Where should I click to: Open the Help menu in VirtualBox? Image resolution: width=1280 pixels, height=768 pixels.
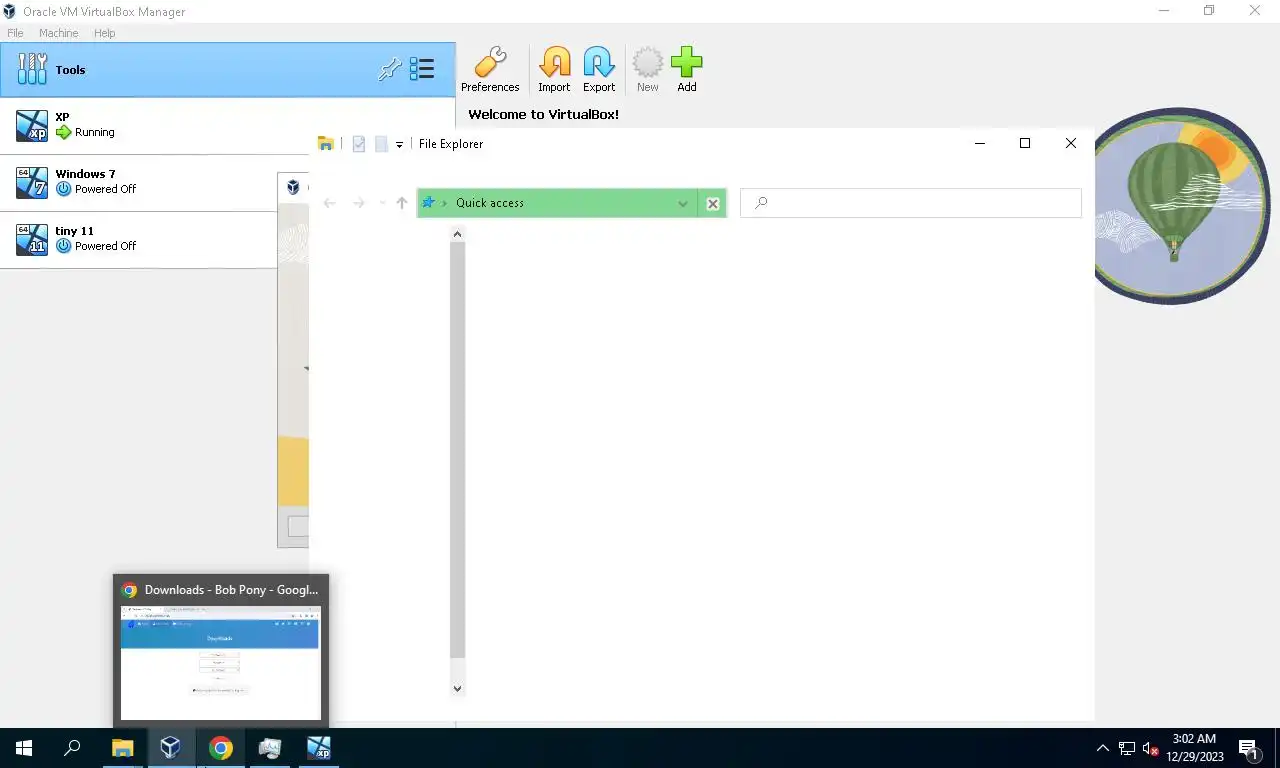point(104,33)
